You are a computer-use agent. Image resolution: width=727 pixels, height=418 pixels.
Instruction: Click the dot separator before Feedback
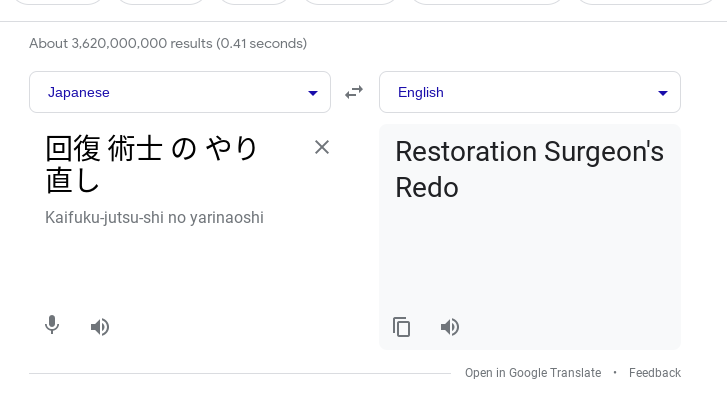(615, 373)
